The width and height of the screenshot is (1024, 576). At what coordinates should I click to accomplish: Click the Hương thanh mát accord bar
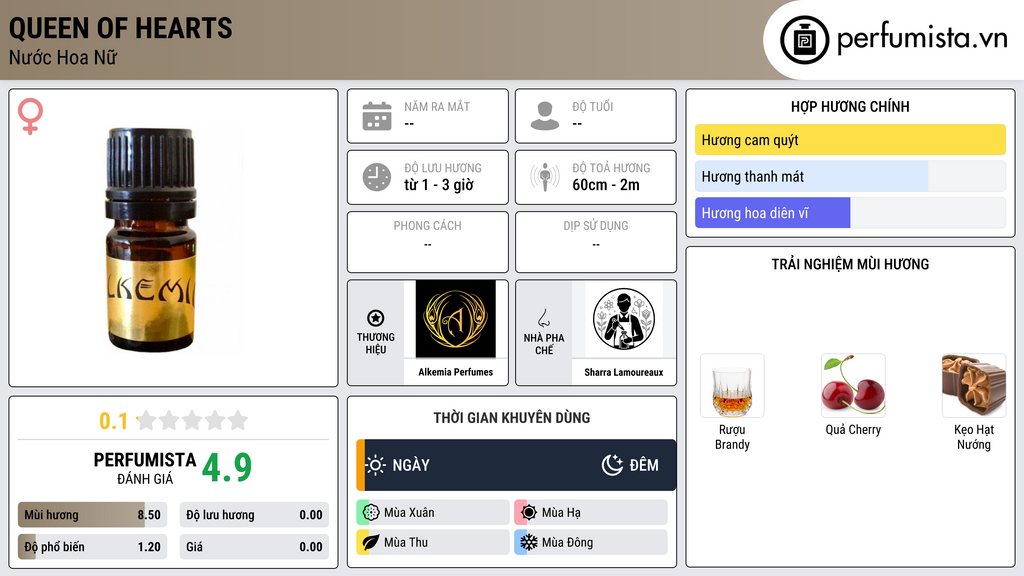tap(850, 176)
